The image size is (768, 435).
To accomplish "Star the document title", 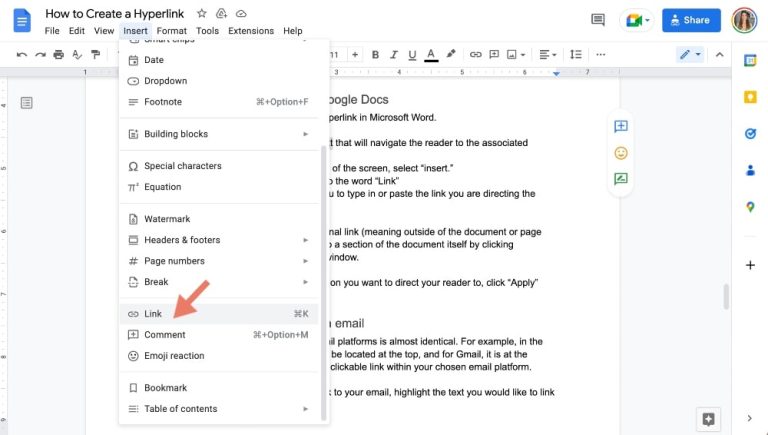I will coord(201,14).
